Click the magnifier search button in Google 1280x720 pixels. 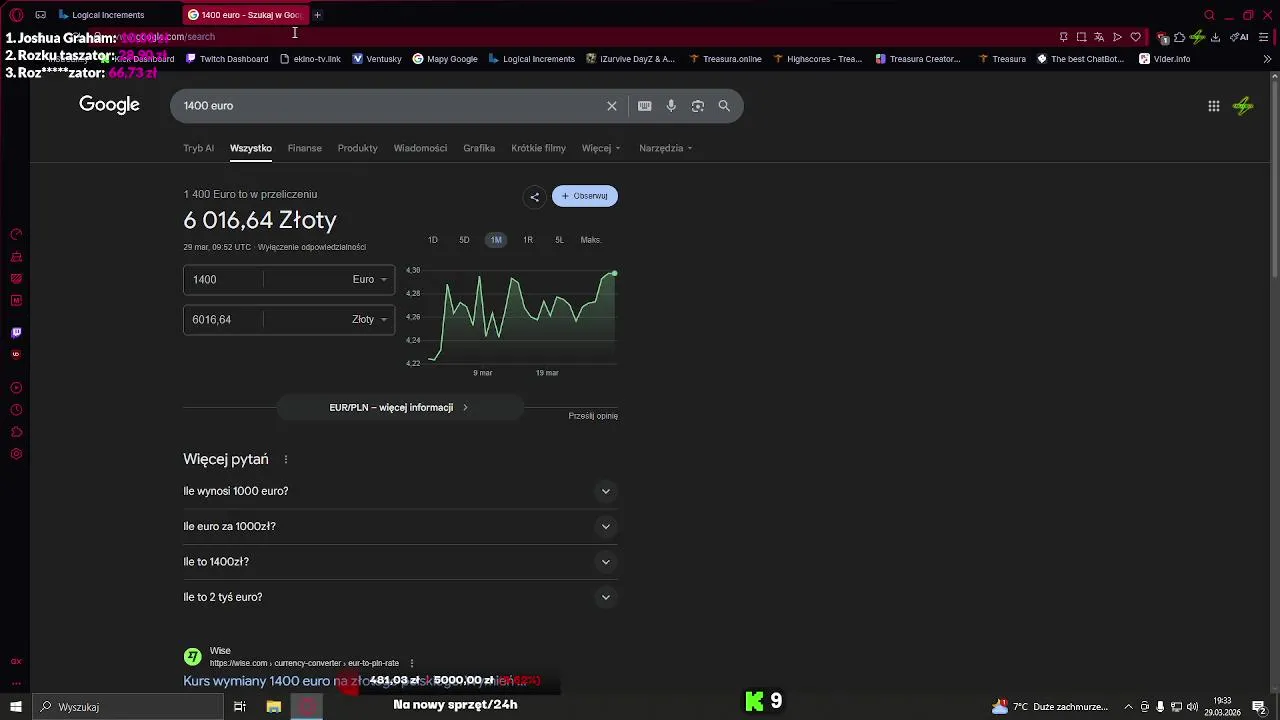724,106
